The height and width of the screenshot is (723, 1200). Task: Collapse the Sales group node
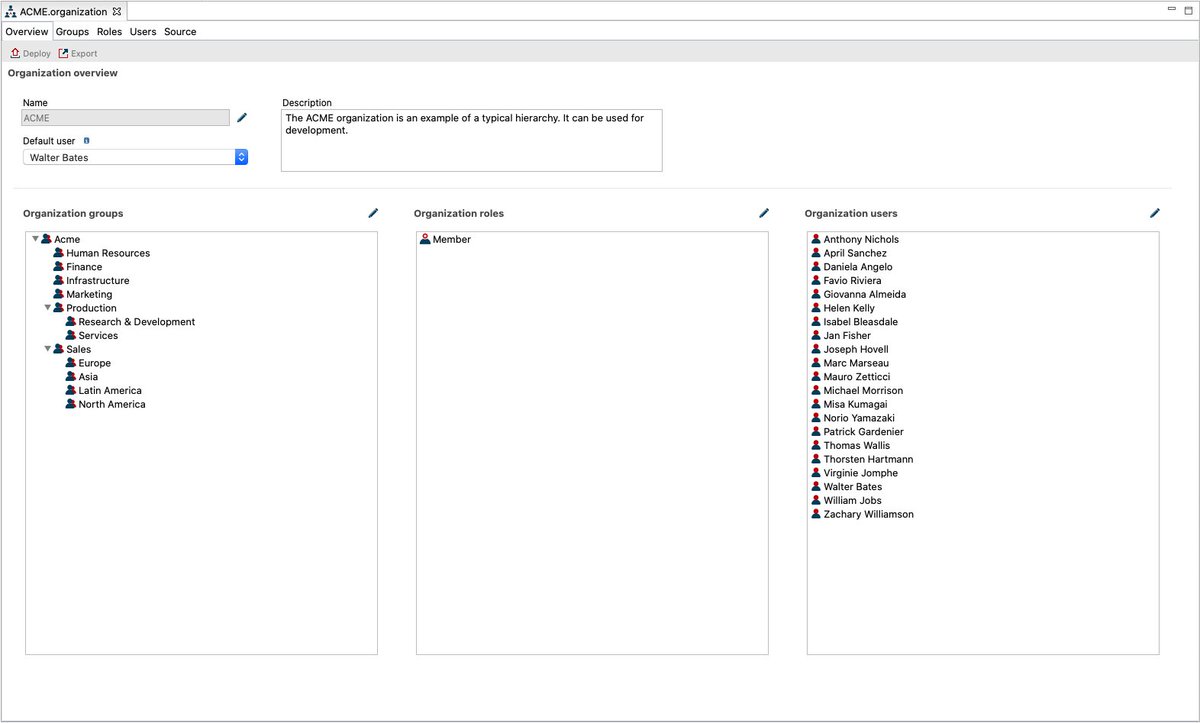[x=48, y=348]
